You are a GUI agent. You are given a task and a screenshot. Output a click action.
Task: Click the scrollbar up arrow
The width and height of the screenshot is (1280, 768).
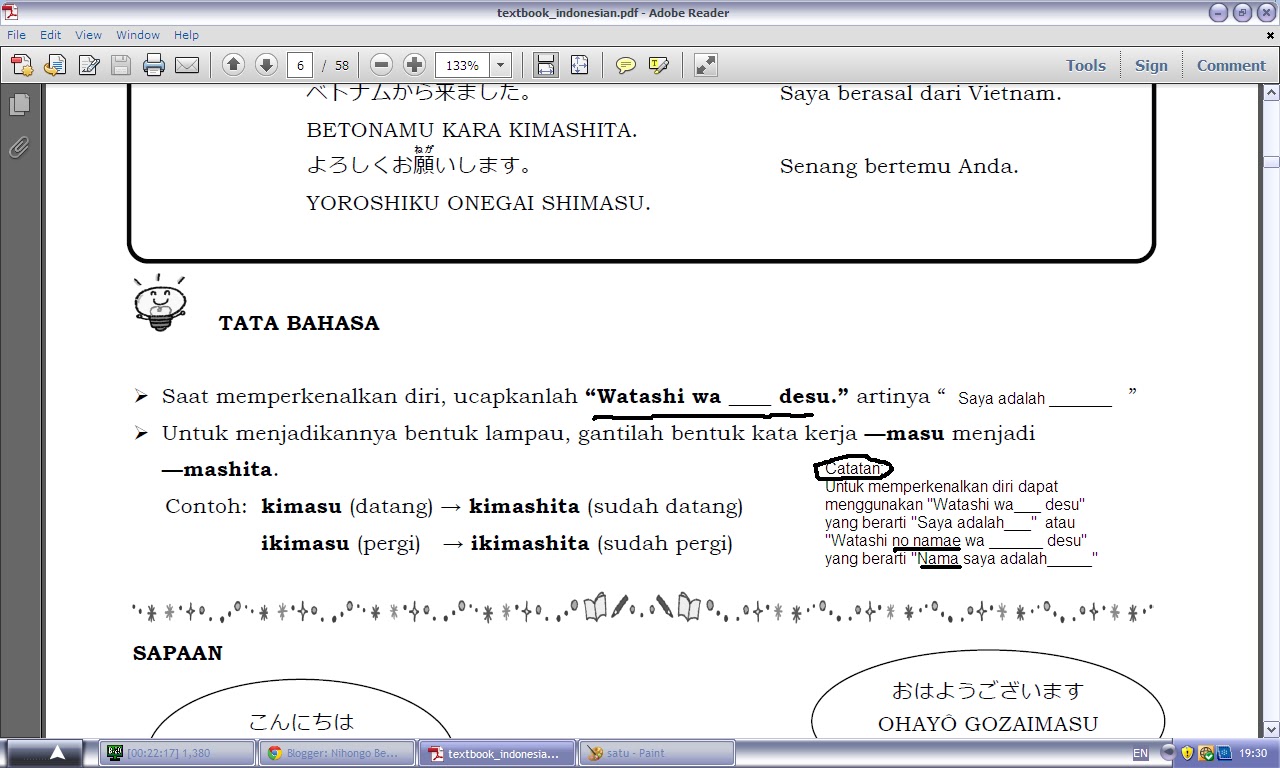pos(1271,91)
